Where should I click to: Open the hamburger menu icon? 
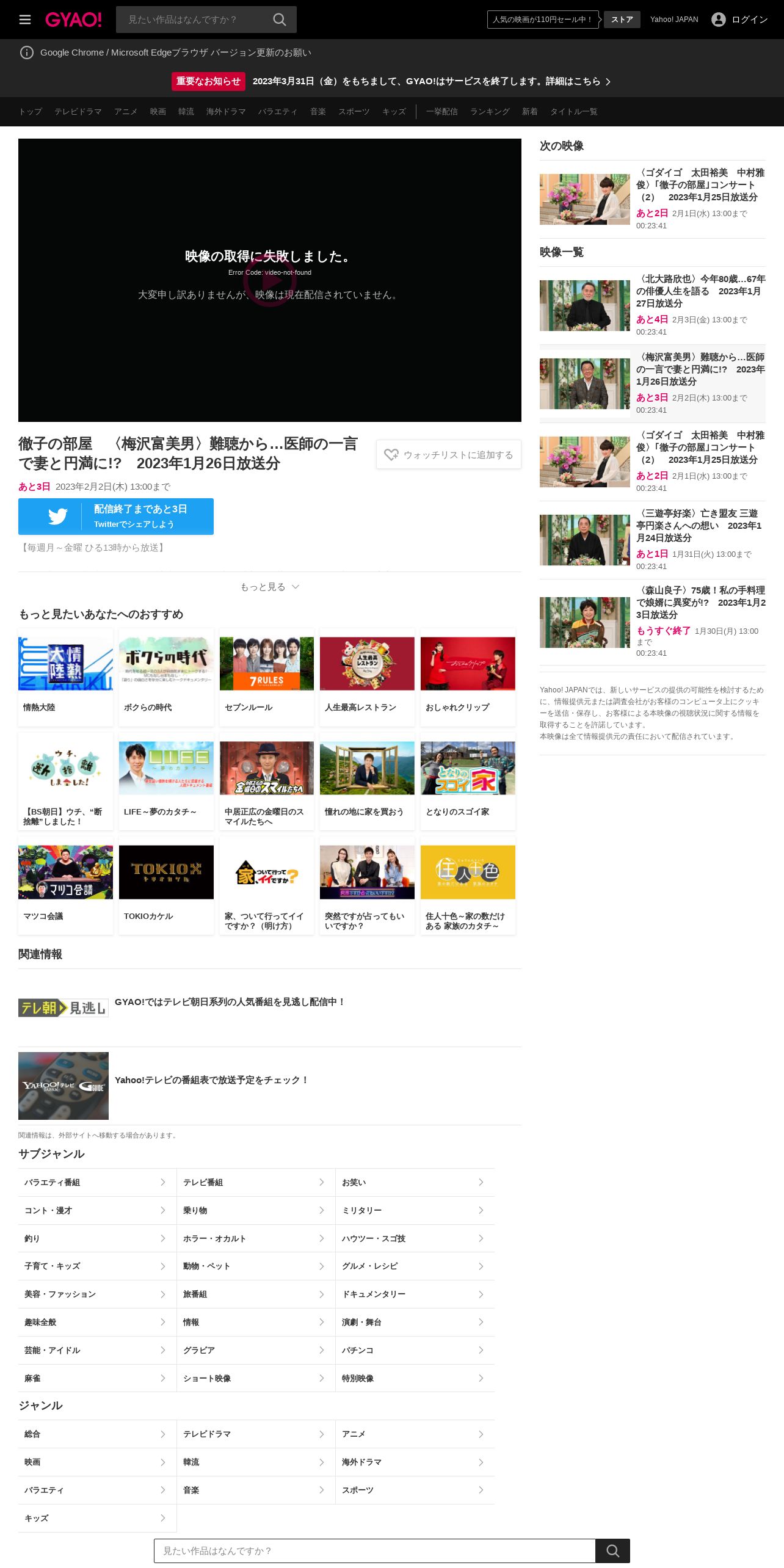[25, 20]
